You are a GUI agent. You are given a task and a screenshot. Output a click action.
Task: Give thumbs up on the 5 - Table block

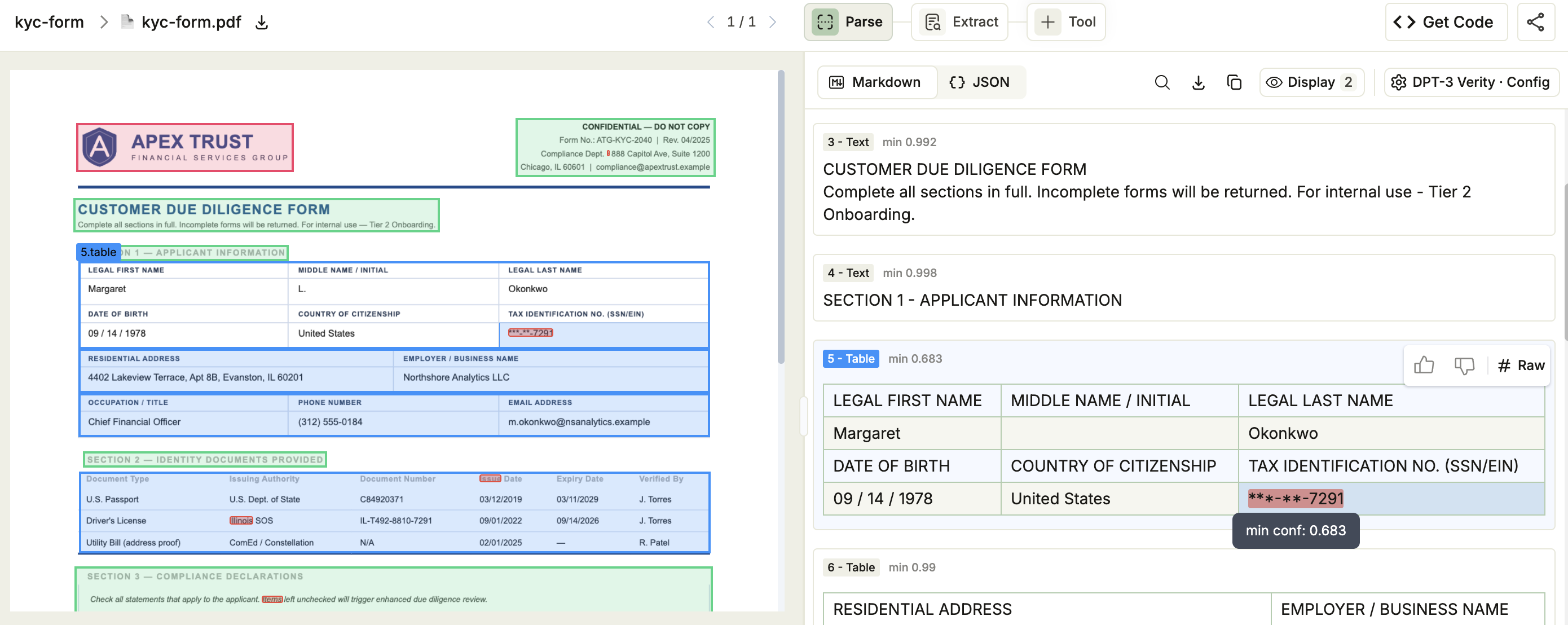coord(1424,365)
